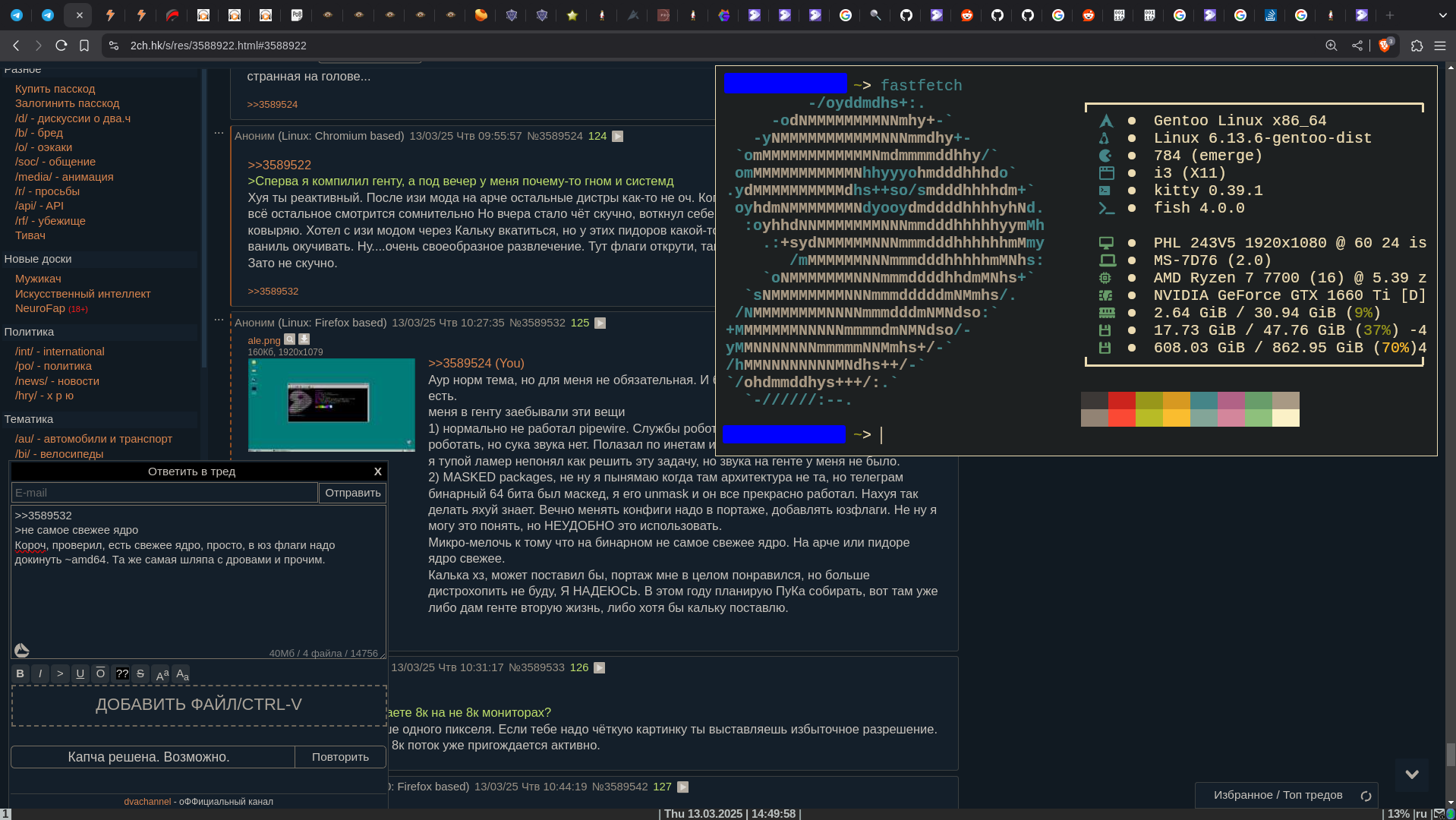Switch to the Stack Overflow tab
1456x820 pixels.
pos(1271,15)
